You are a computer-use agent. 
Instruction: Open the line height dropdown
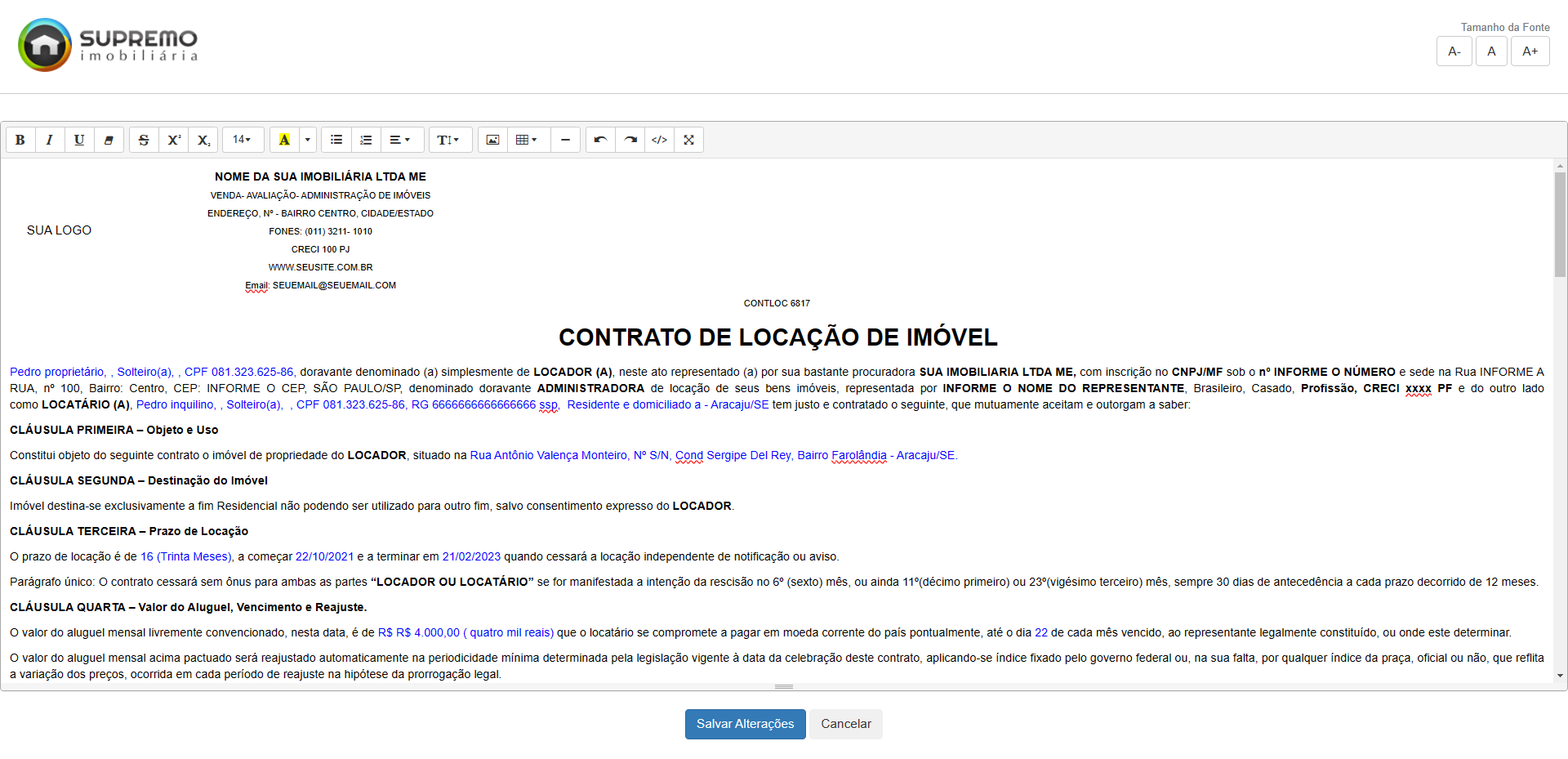pos(449,140)
